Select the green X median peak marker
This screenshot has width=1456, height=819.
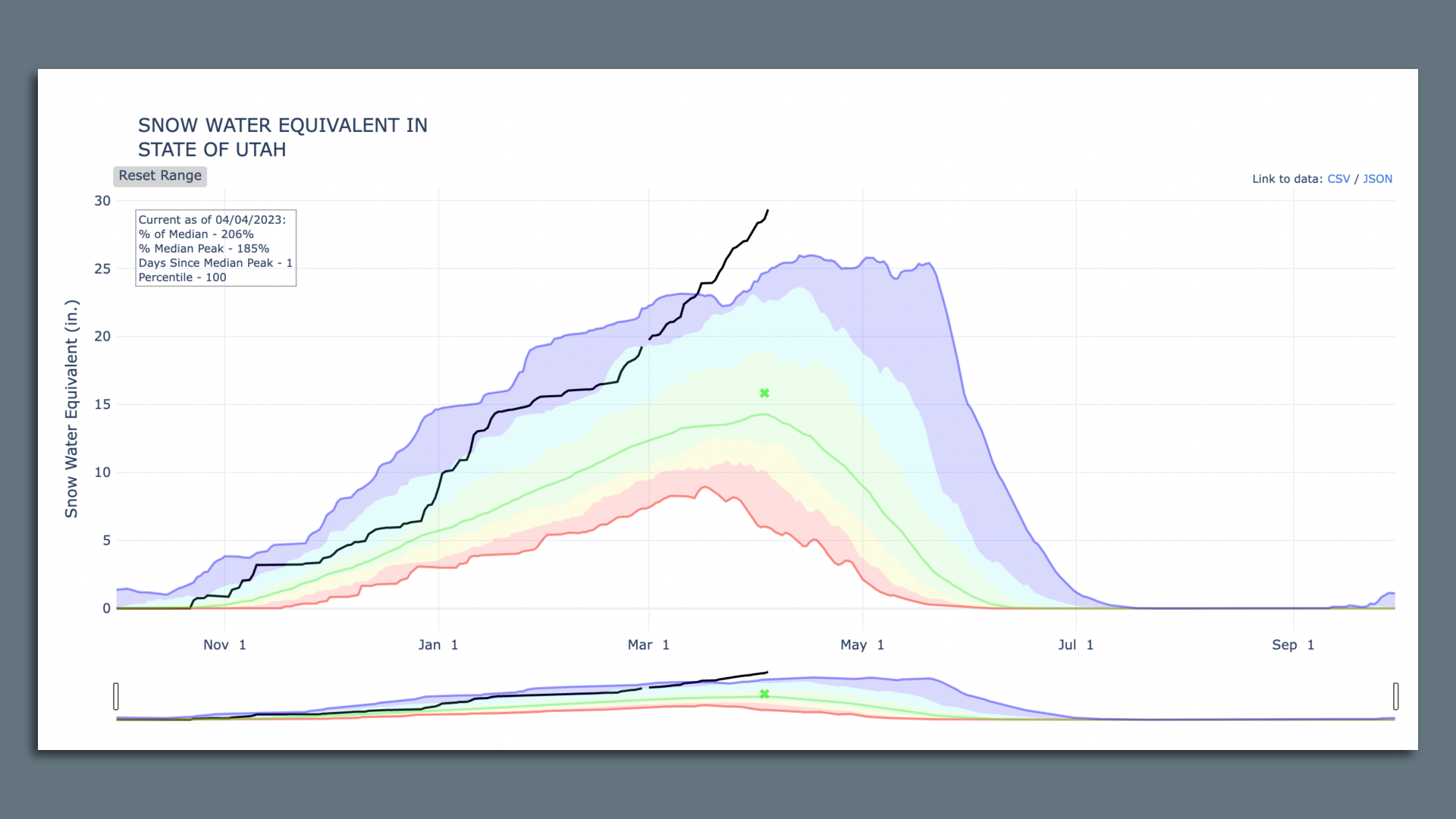click(x=764, y=393)
